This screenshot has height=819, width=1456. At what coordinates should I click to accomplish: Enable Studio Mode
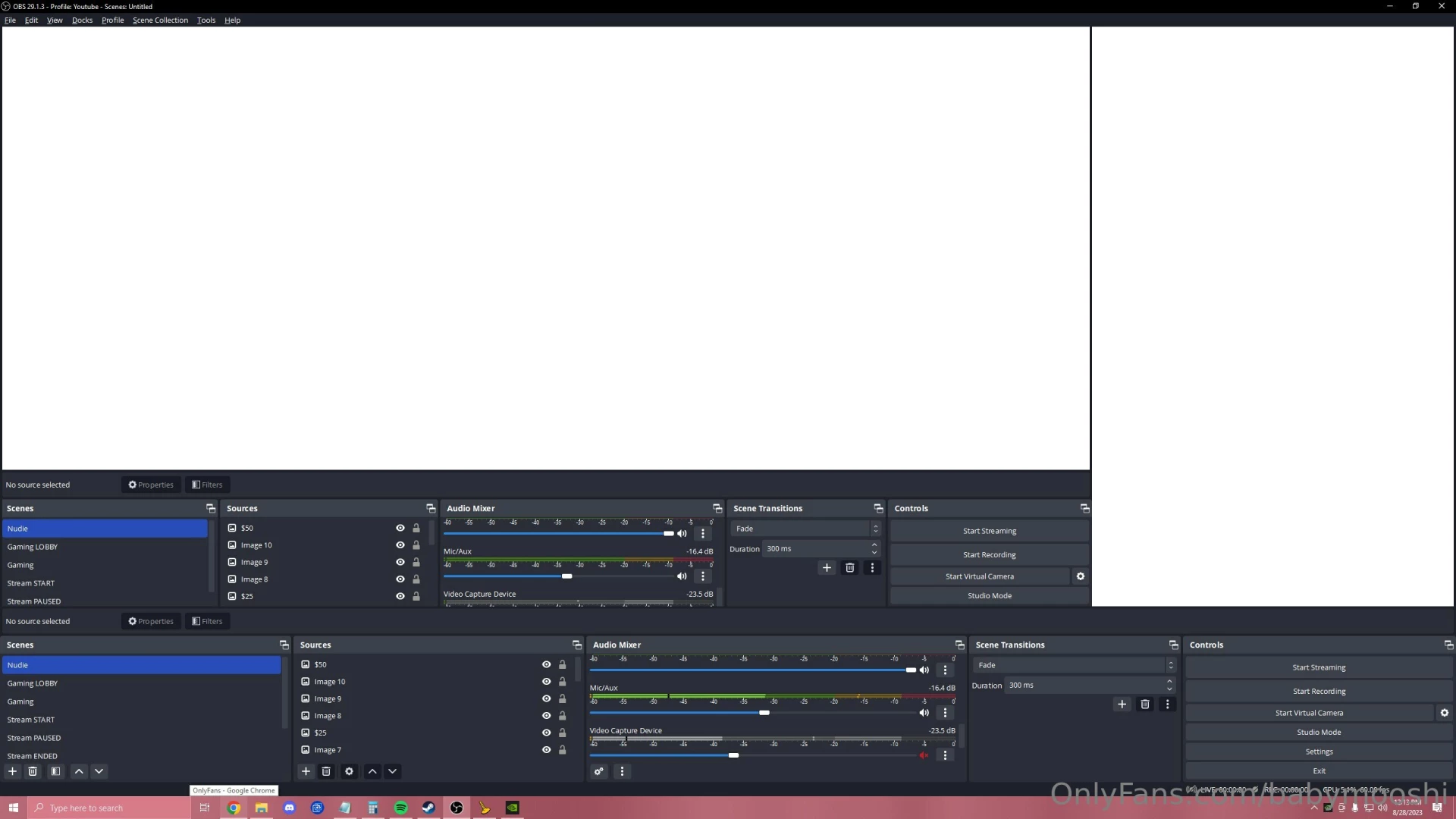tap(1318, 732)
